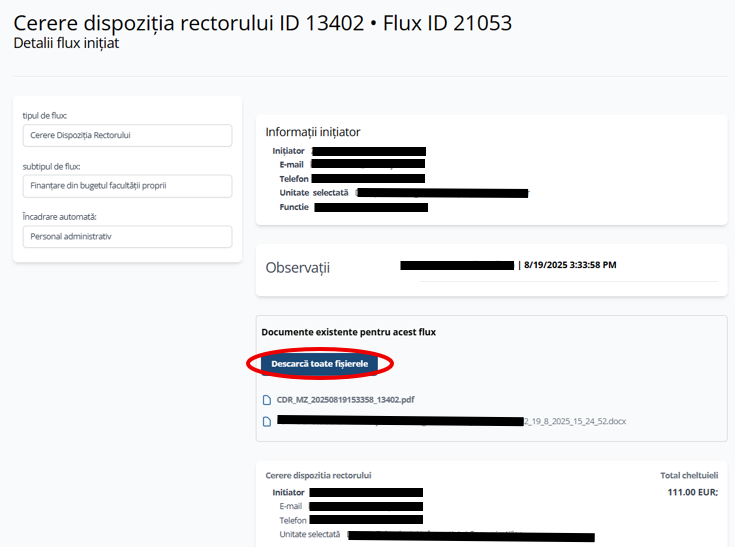Click the PDF document file icon
735x548 pixels.
(267, 400)
